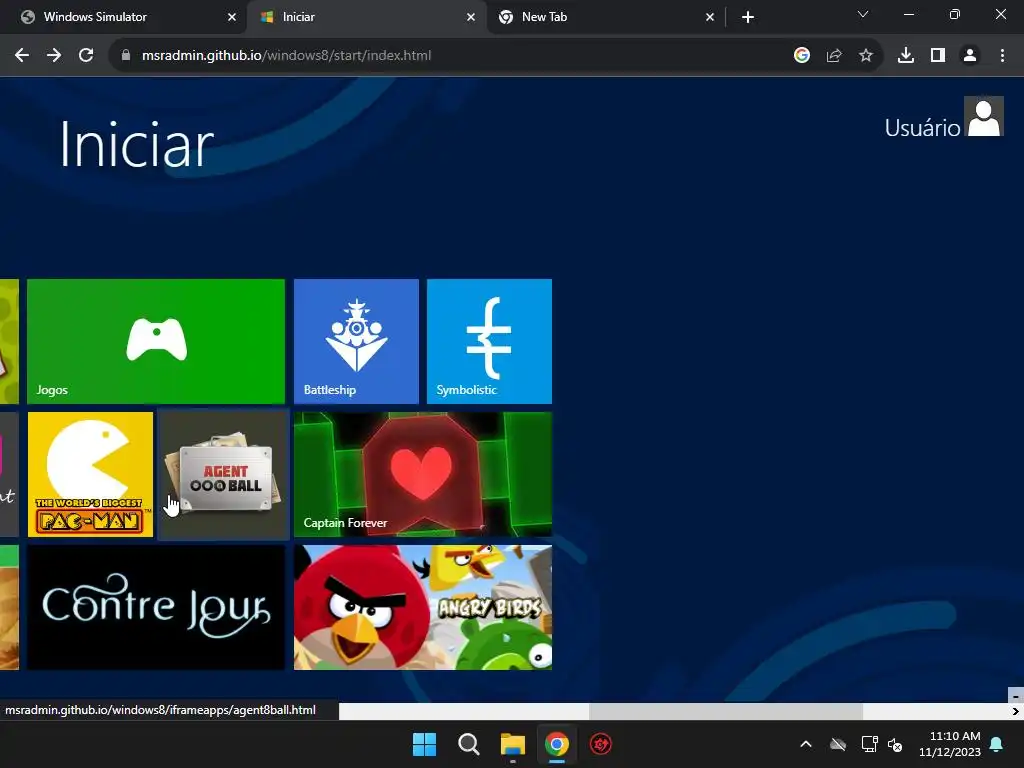Open the network display tray icon

click(869, 744)
